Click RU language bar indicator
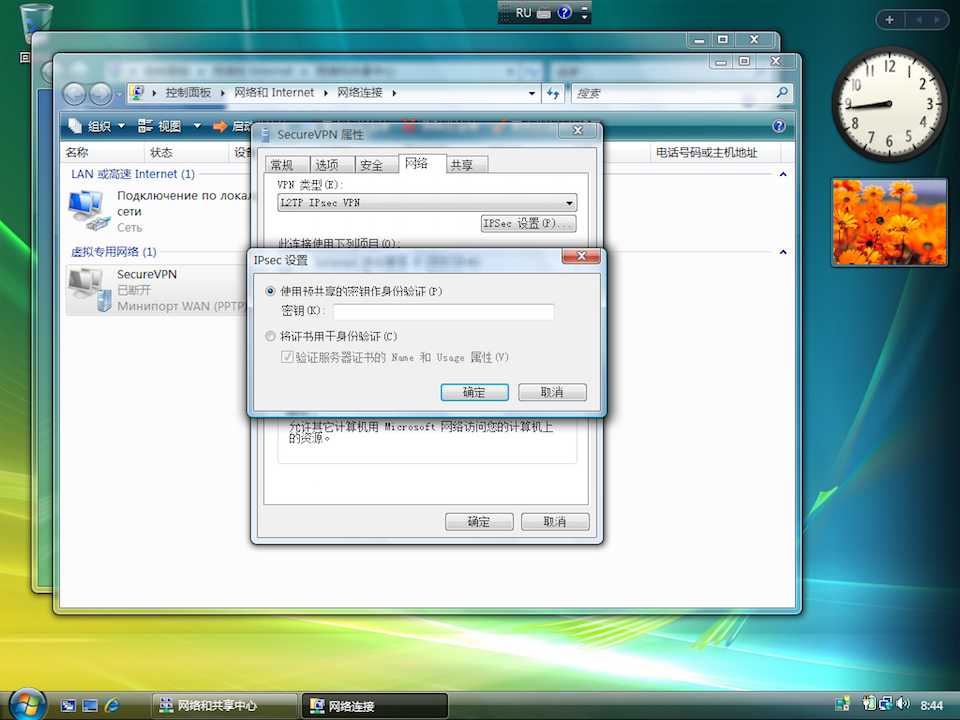Screen dimensions: 960x720 pyautogui.click(x=523, y=13)
